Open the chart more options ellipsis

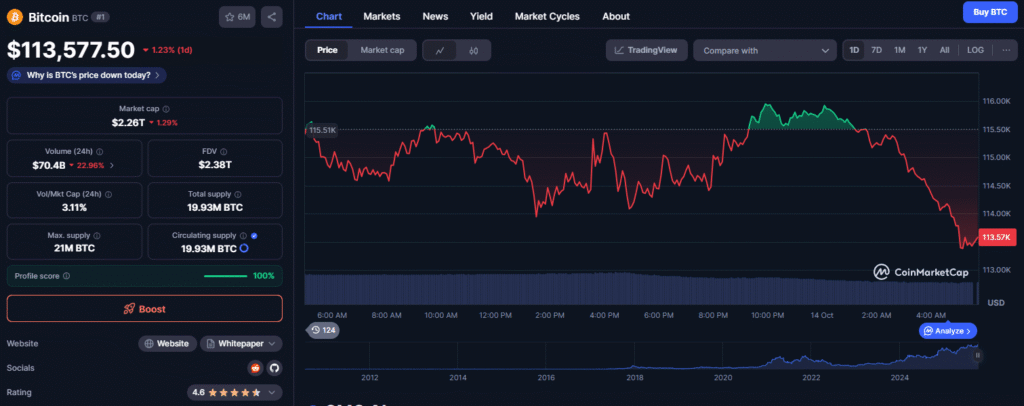point(1005,50)
